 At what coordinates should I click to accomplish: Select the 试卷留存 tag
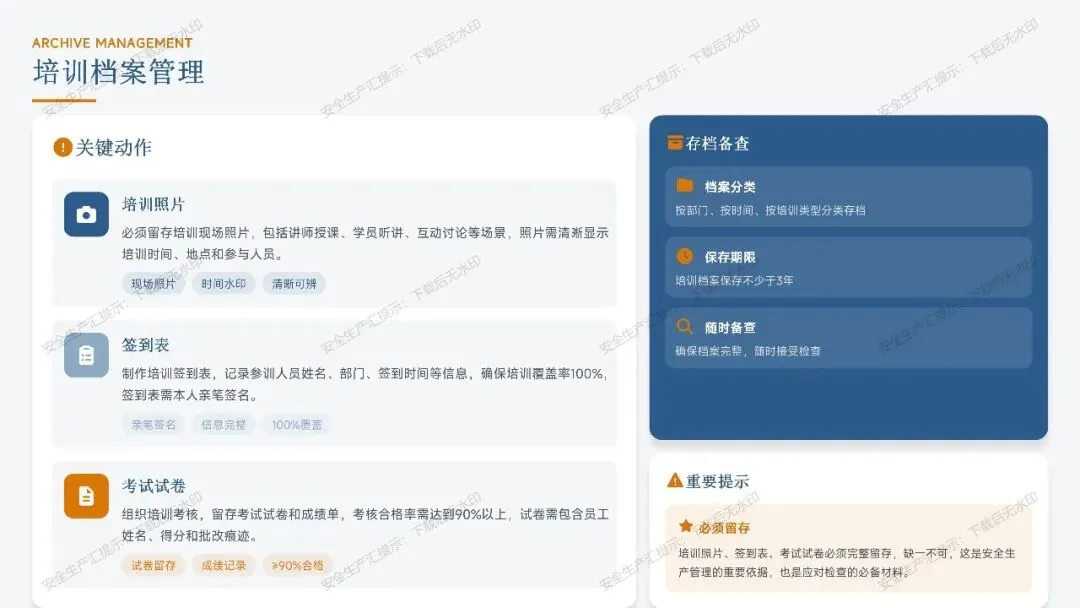click(154, 565)
